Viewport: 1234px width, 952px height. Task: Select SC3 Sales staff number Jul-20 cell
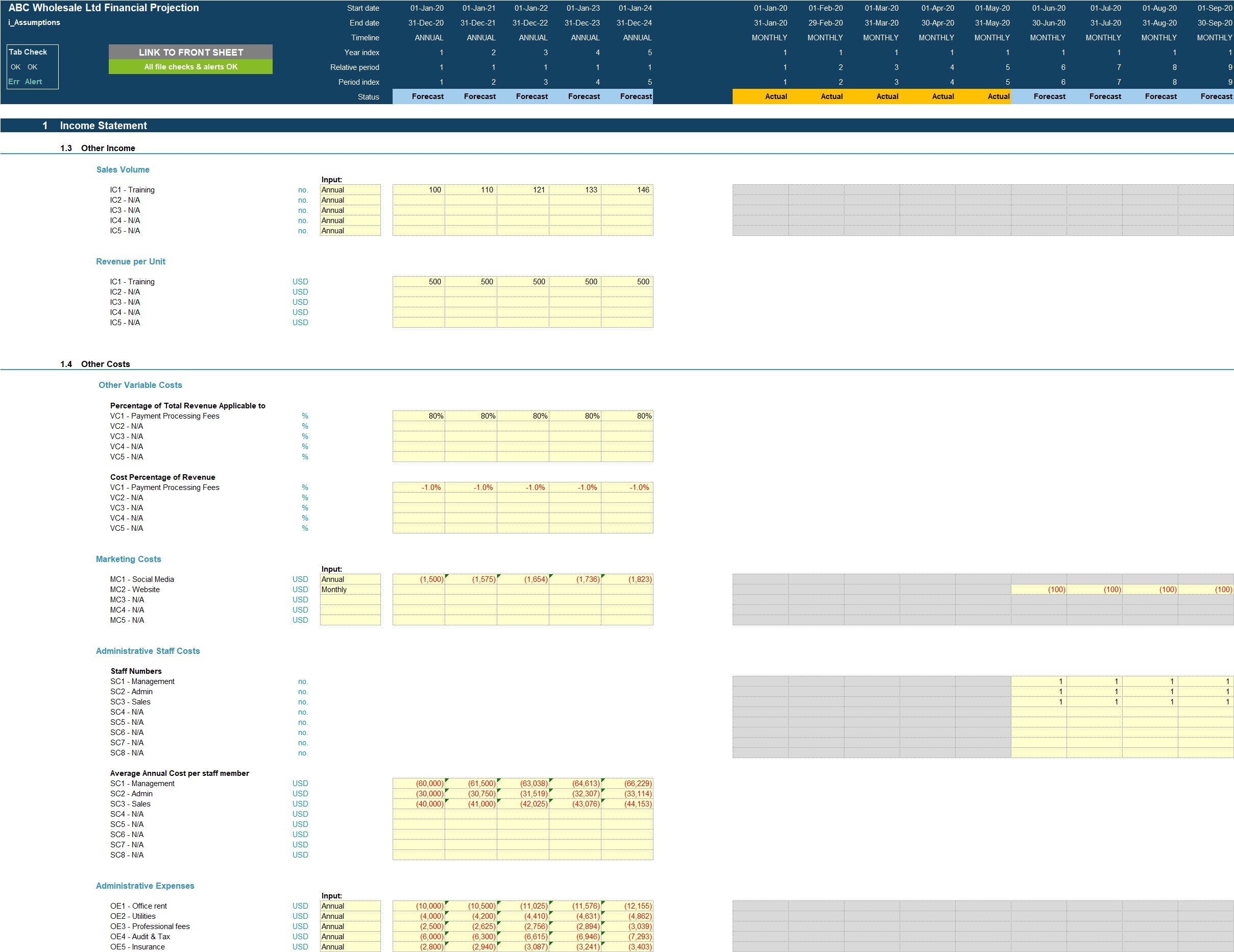(x=1095, y=702)
